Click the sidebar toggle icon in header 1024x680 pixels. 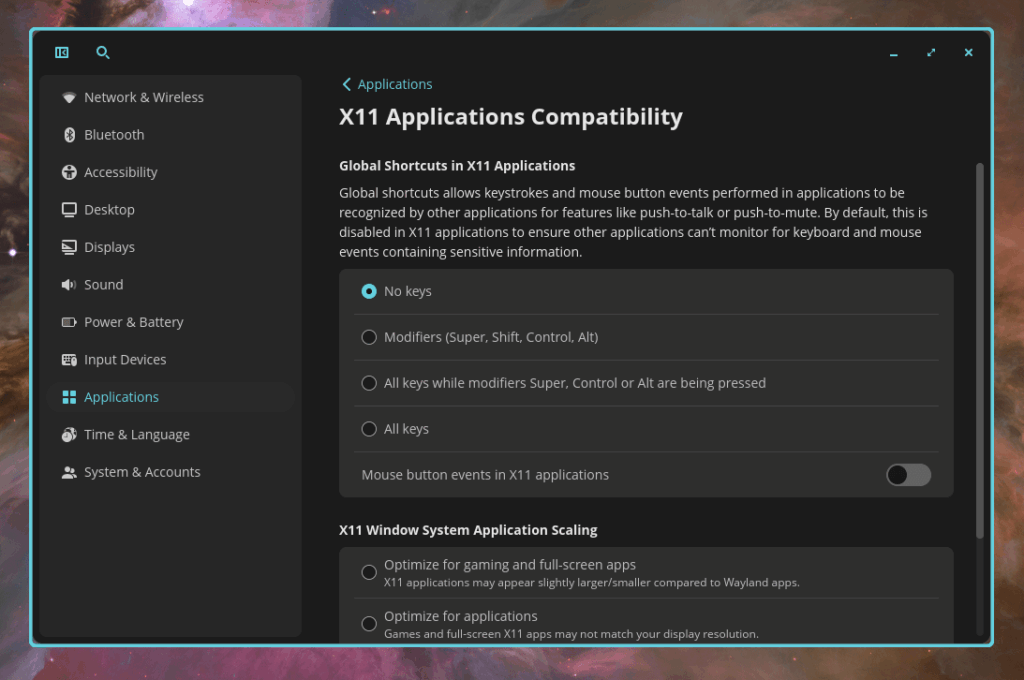coord(62,53)
